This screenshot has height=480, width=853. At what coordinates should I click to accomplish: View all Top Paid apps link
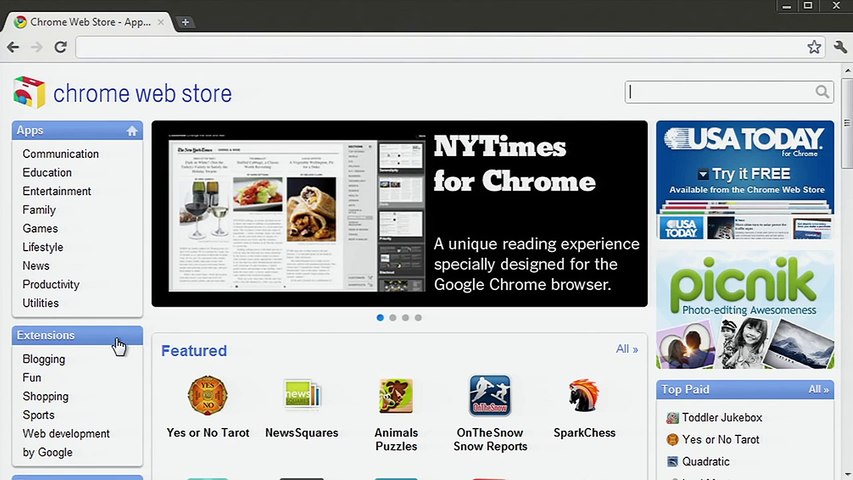click(818, 390)
